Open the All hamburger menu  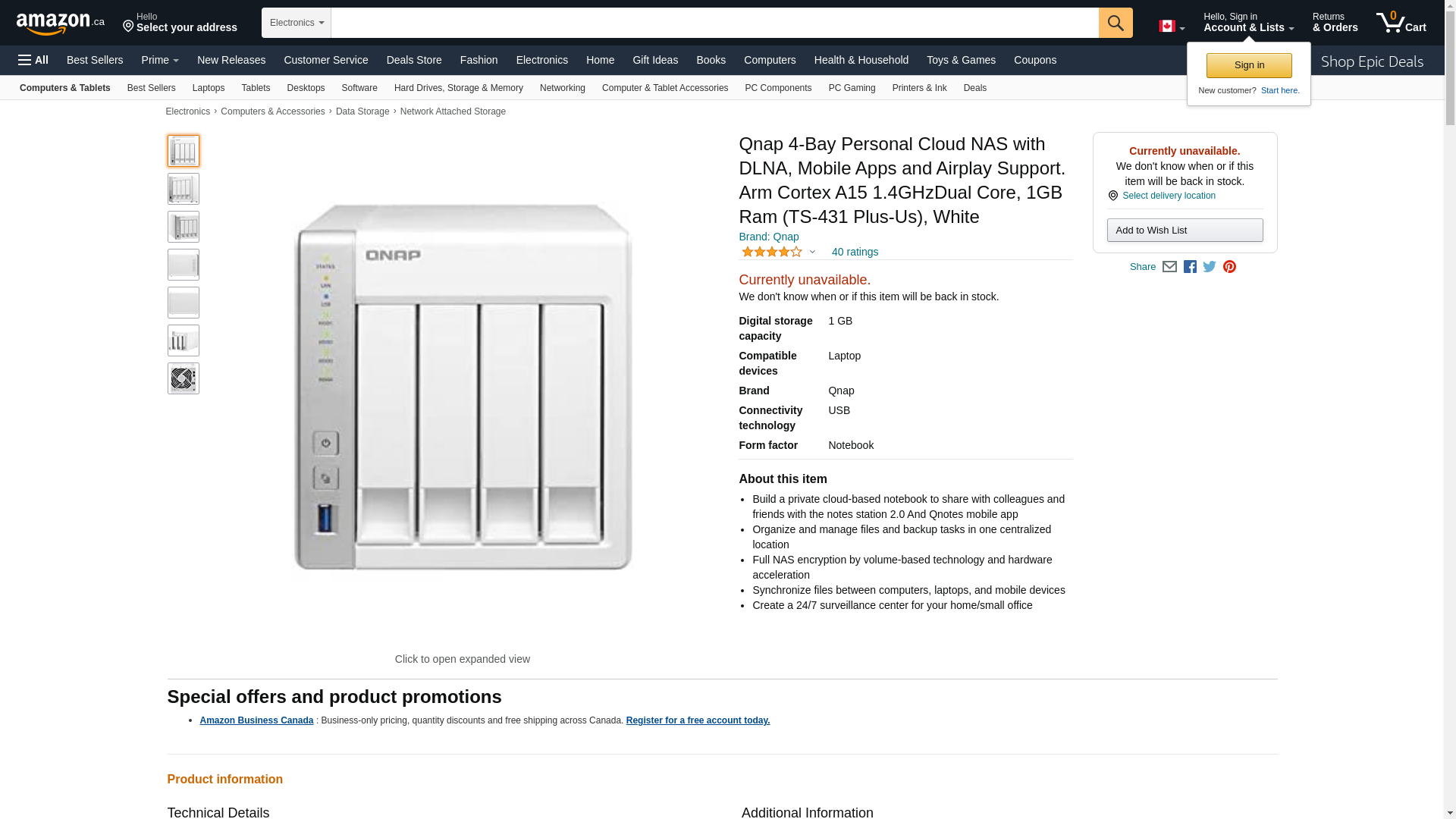33,60
